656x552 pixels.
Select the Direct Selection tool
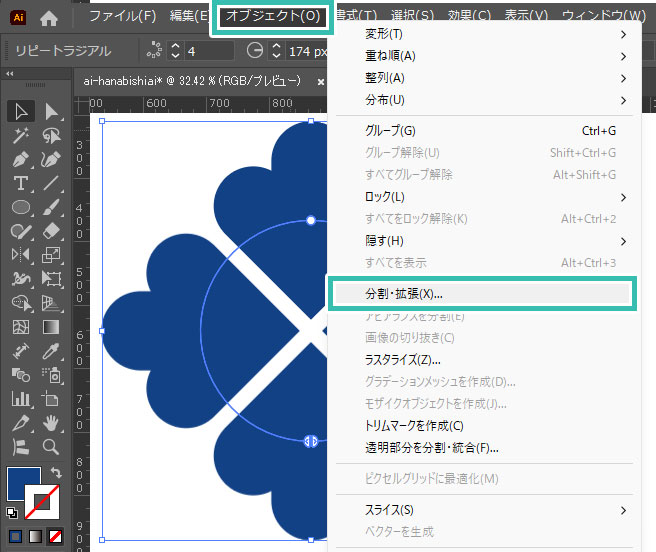click(51, 112)
